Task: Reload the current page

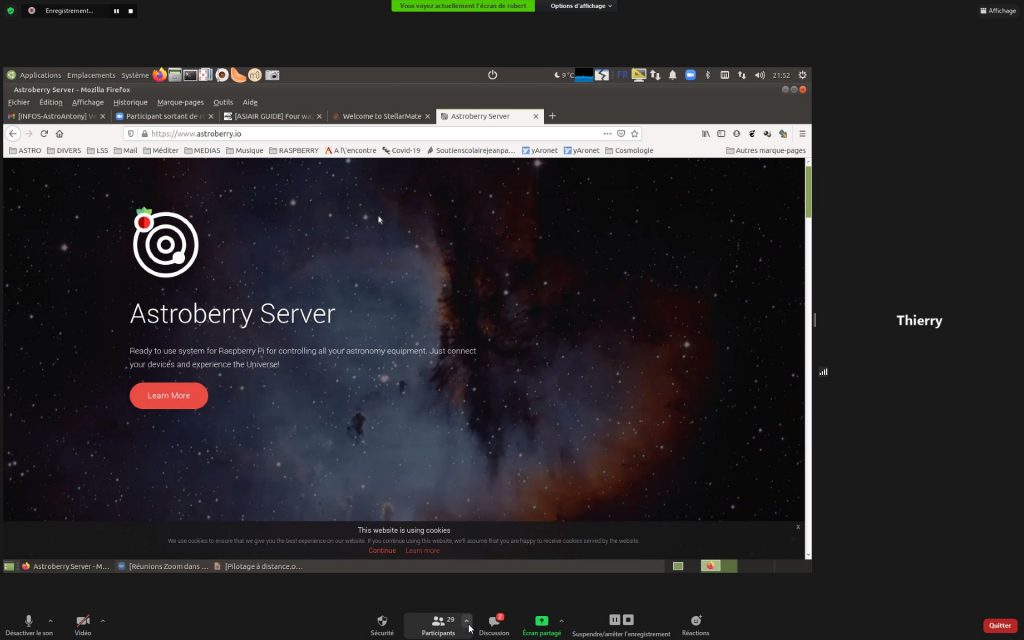Action: 44,134
